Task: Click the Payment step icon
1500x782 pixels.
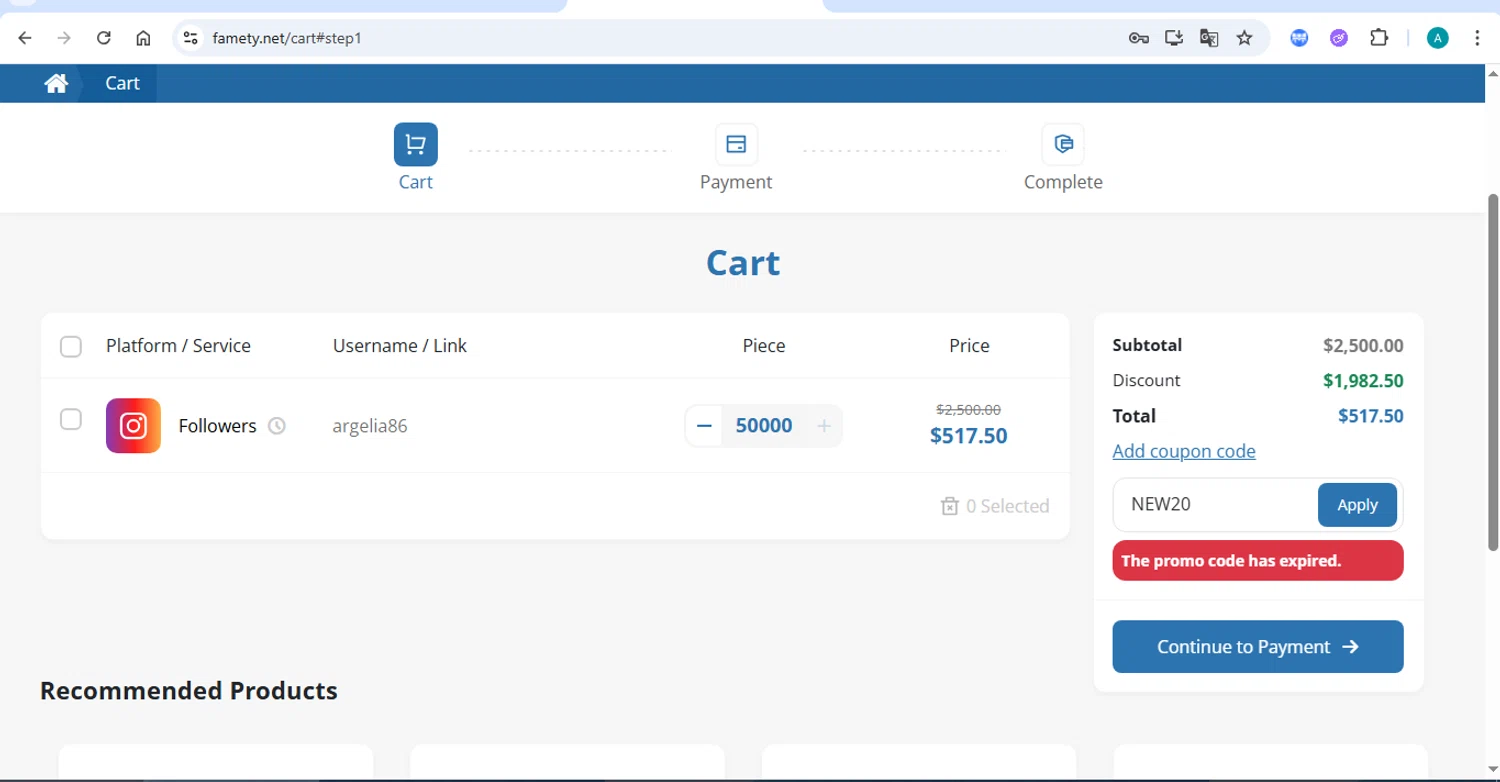Action: (736, 145)
